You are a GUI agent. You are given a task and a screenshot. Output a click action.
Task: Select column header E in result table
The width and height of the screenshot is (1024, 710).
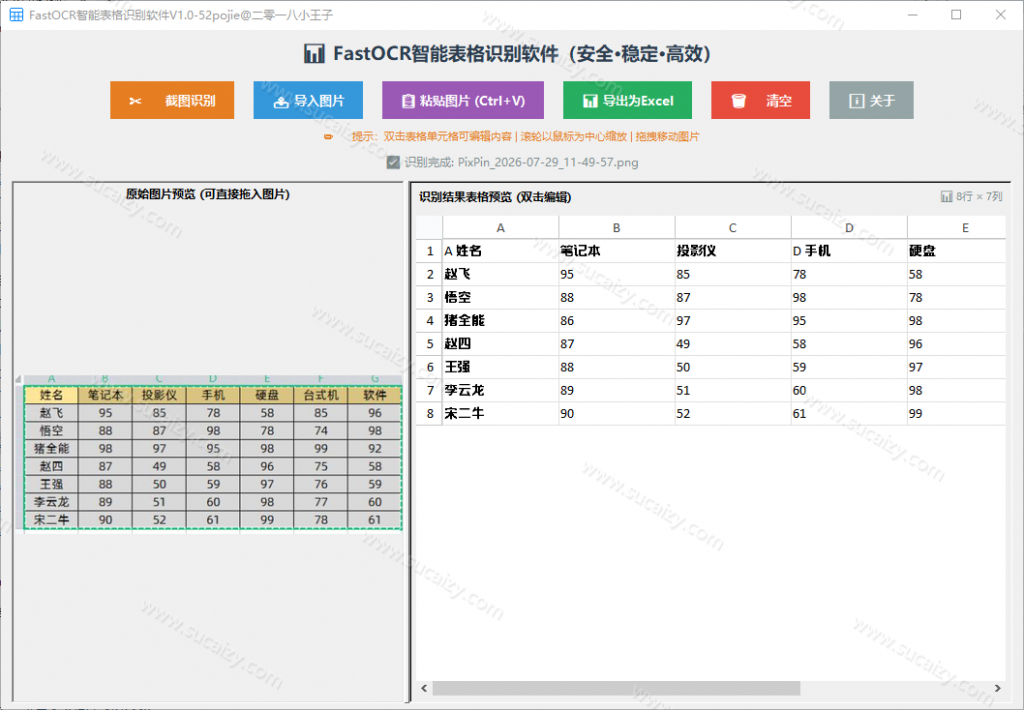957,227
